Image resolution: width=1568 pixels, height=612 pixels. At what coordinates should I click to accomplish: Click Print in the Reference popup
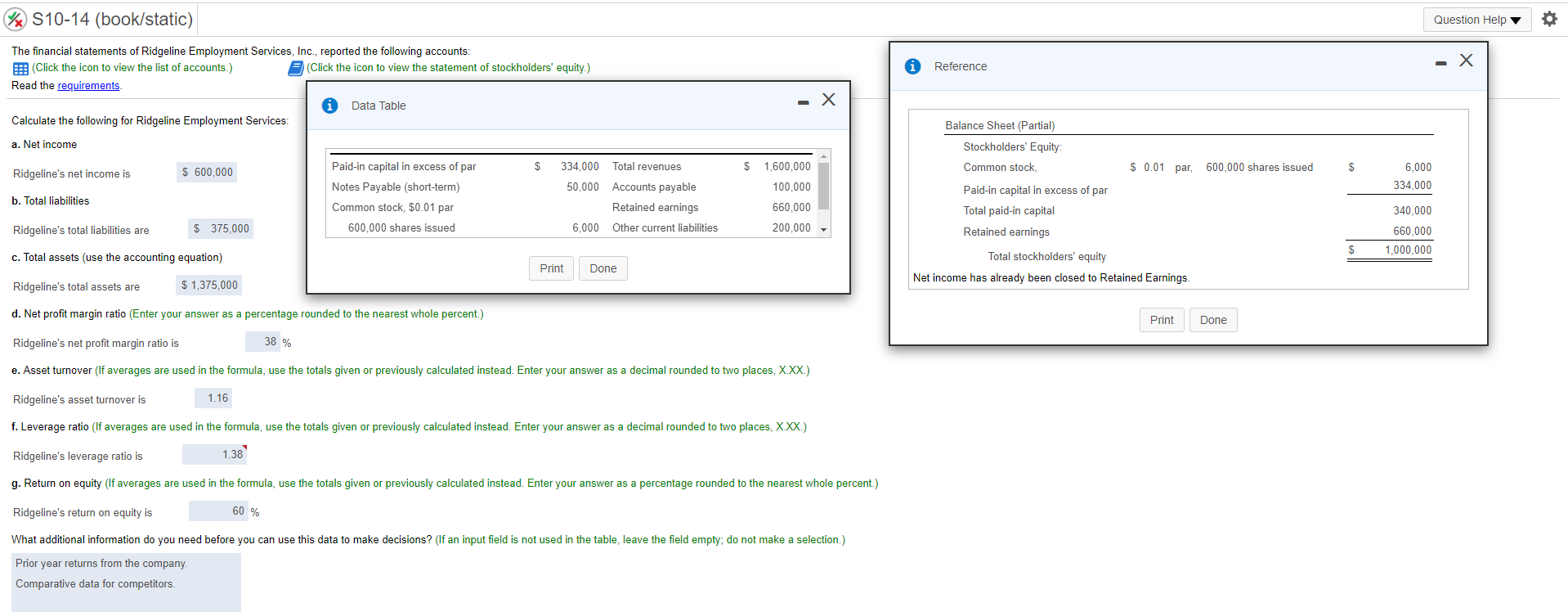1162,320
